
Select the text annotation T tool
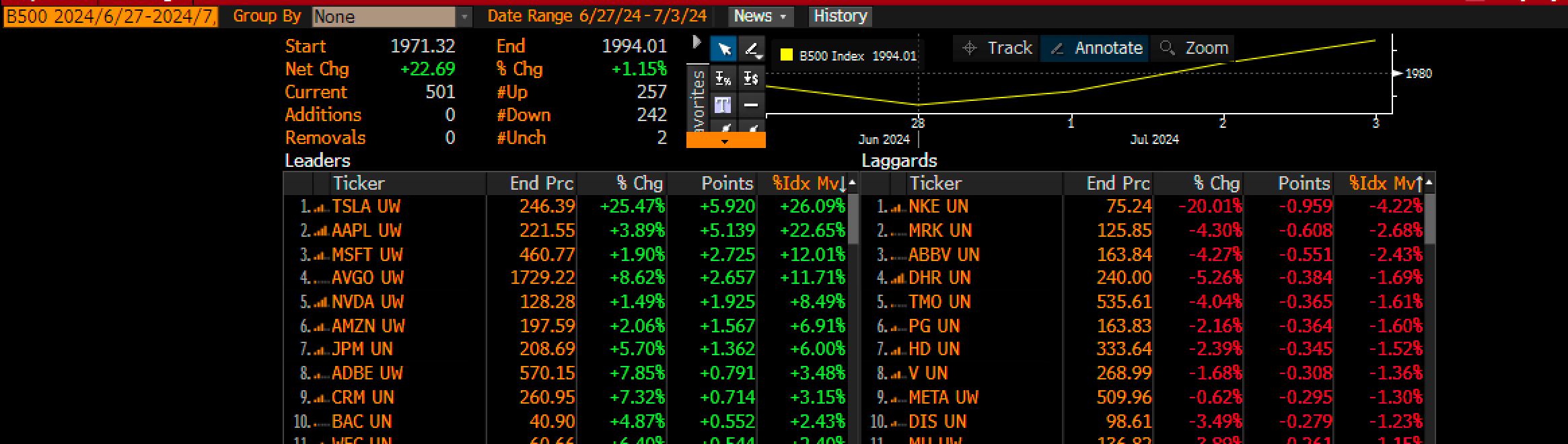pyautogui.click(x=723, y=105)
